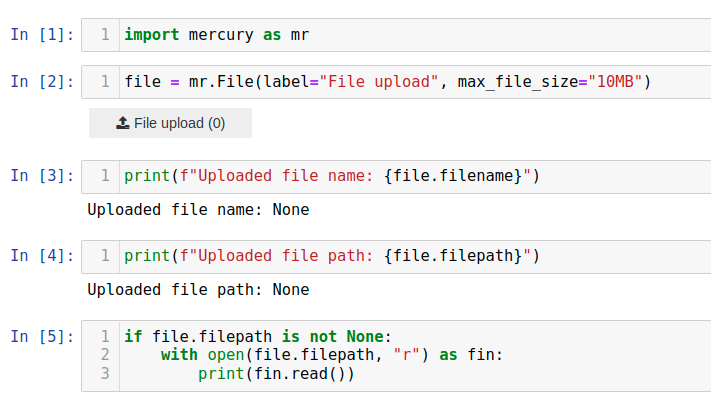The height and width of the screenshot is (397, 711).
Task: Click the "File upload" string in cell 2
Action: 379,82
